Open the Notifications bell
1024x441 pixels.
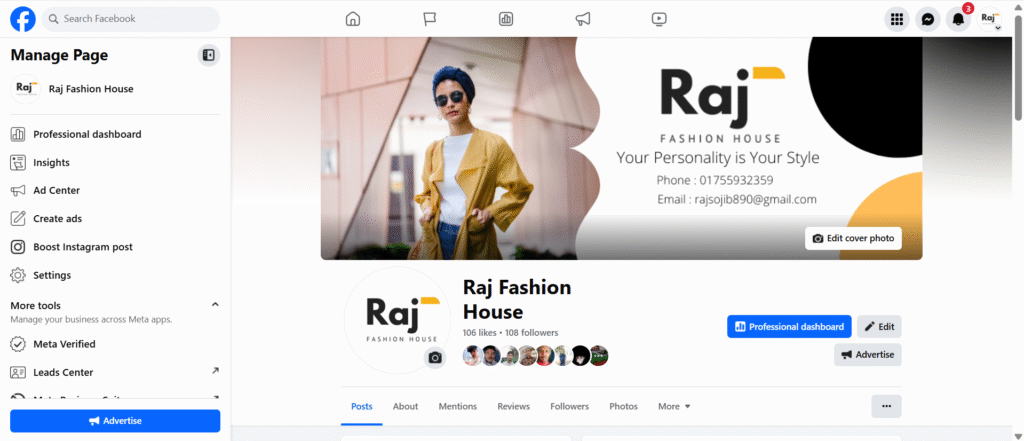click(x=959, y=20)
